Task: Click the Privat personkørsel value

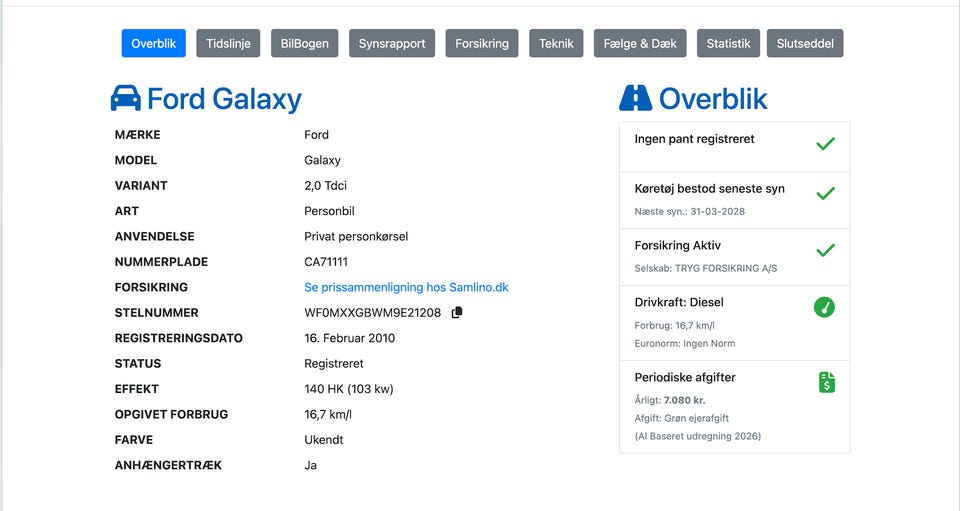Action: pyautogui.click(x=356, y=236)
